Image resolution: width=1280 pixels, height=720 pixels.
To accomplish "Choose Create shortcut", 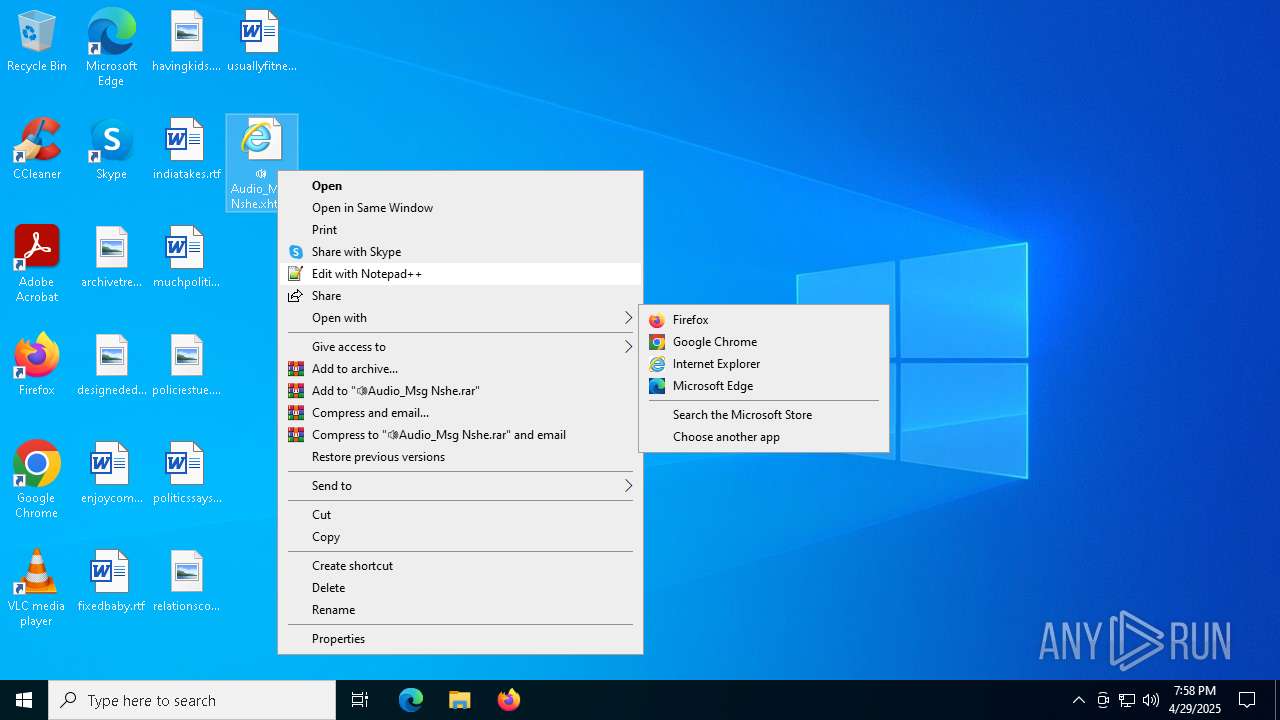I will click(460, 566).
